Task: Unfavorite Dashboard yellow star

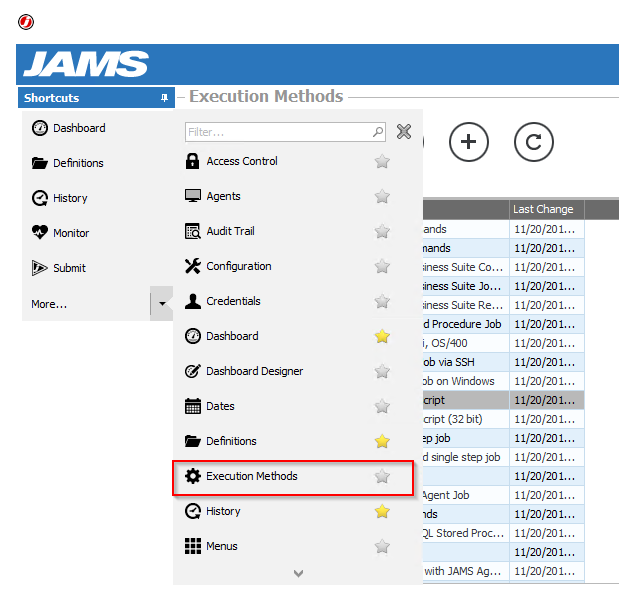Action: pyautogui.click(x=382, y=336)
